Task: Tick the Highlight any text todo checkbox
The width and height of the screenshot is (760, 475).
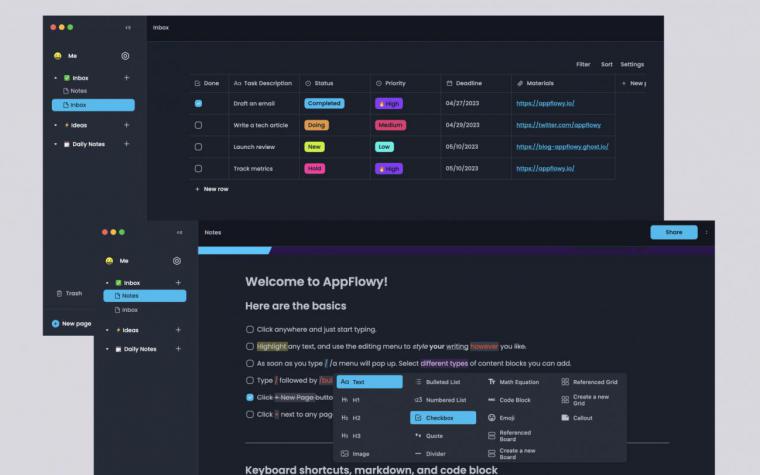Action: point(250,347)
